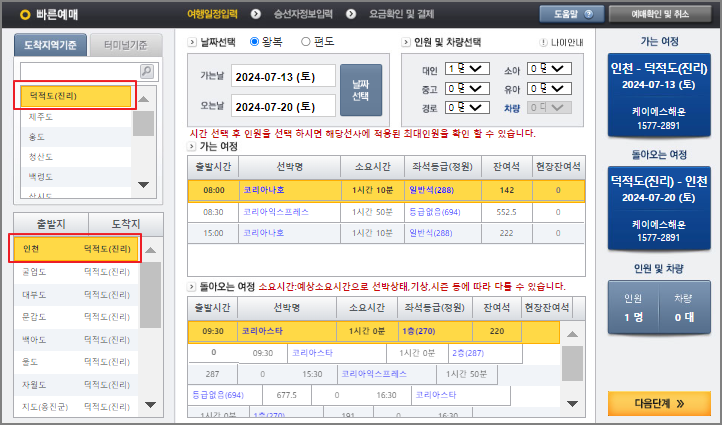
Task: Click the 요금확인 및 결제 step
Action: pos(402,14)
